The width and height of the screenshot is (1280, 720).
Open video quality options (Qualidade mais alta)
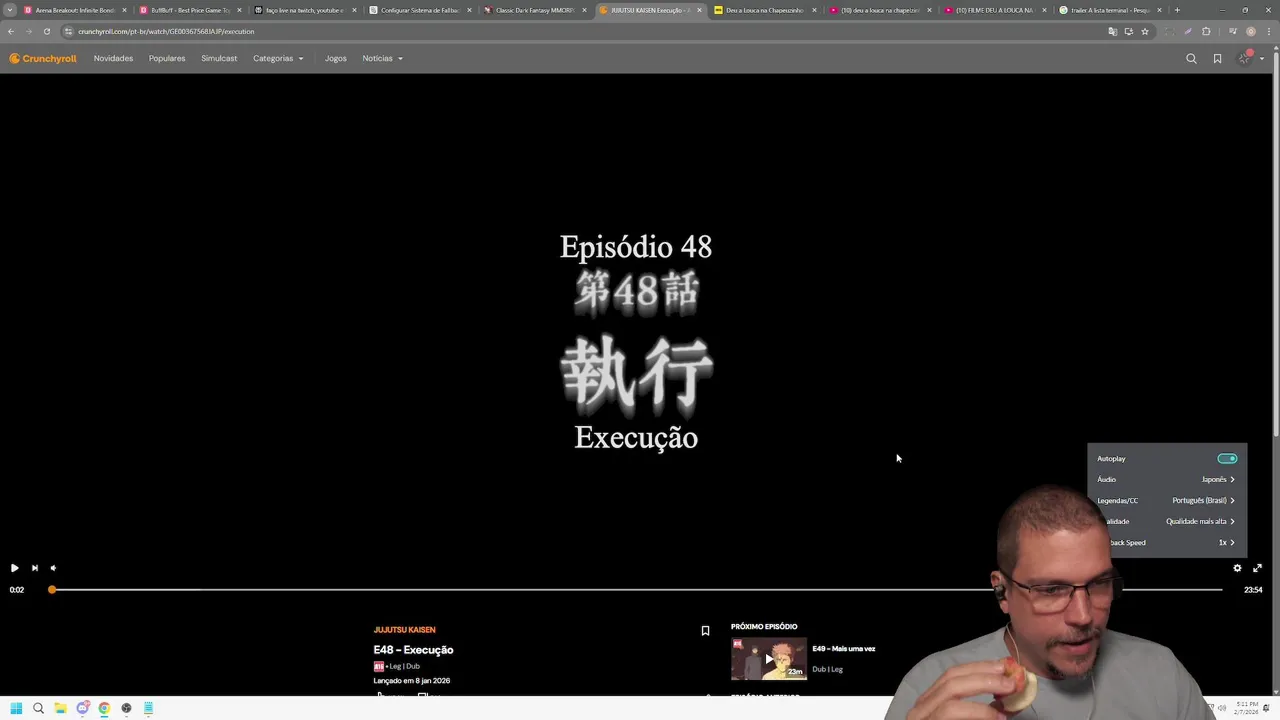coord(1166,522)
